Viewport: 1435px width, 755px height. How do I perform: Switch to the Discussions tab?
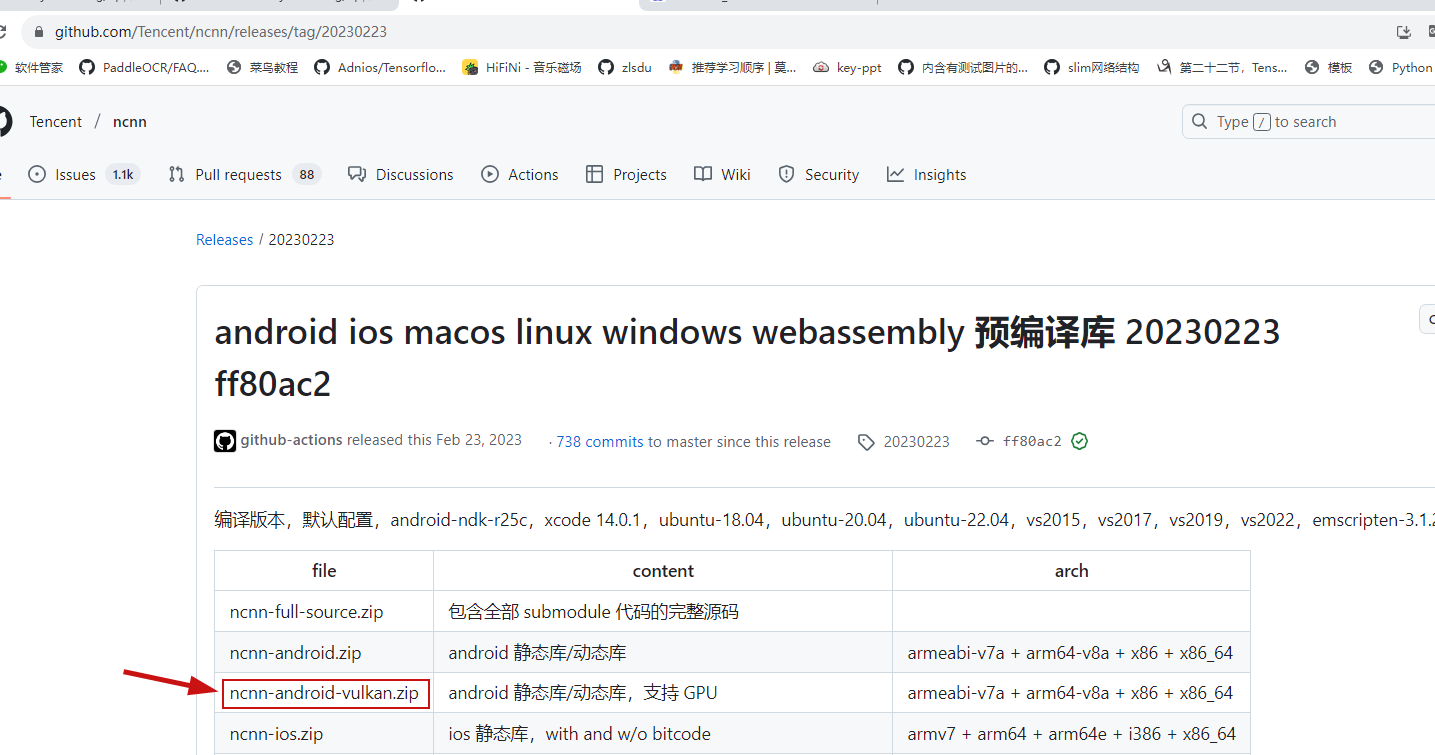coord(401,174)
